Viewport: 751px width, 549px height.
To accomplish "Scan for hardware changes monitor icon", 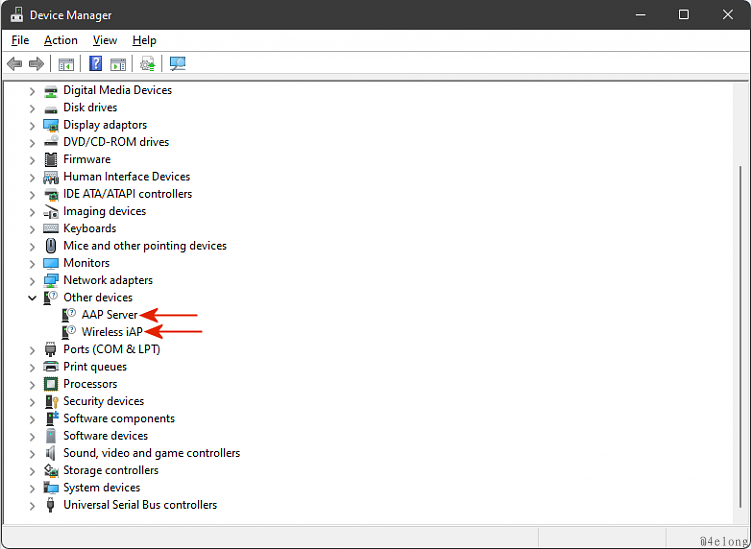I will click(x=177, y=64).
